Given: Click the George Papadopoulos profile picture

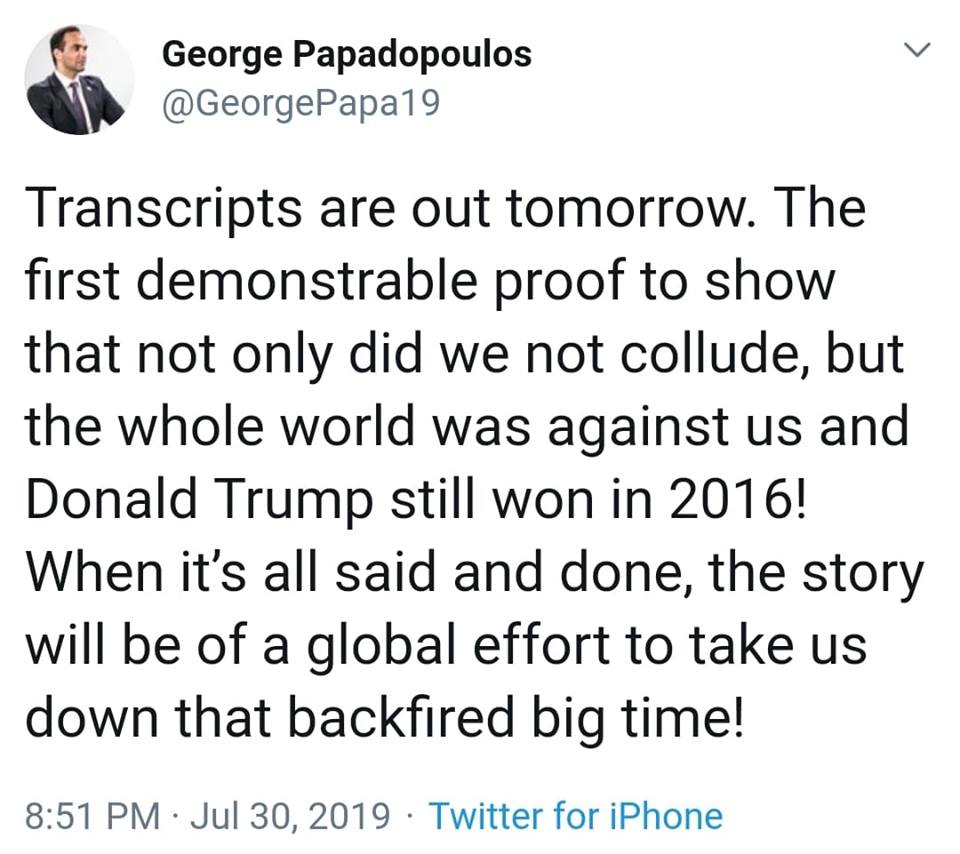Looking at the screenshot, I should [x=79, y=80].
